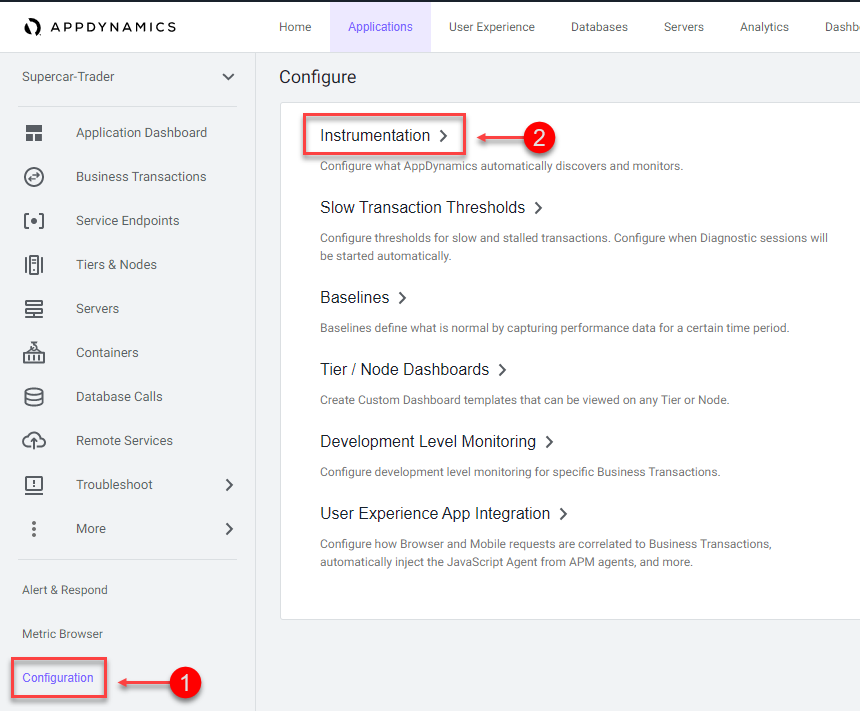860x711 pixels.
Task: Click the More three-dots icon
Action: click(x=34, y=528)
